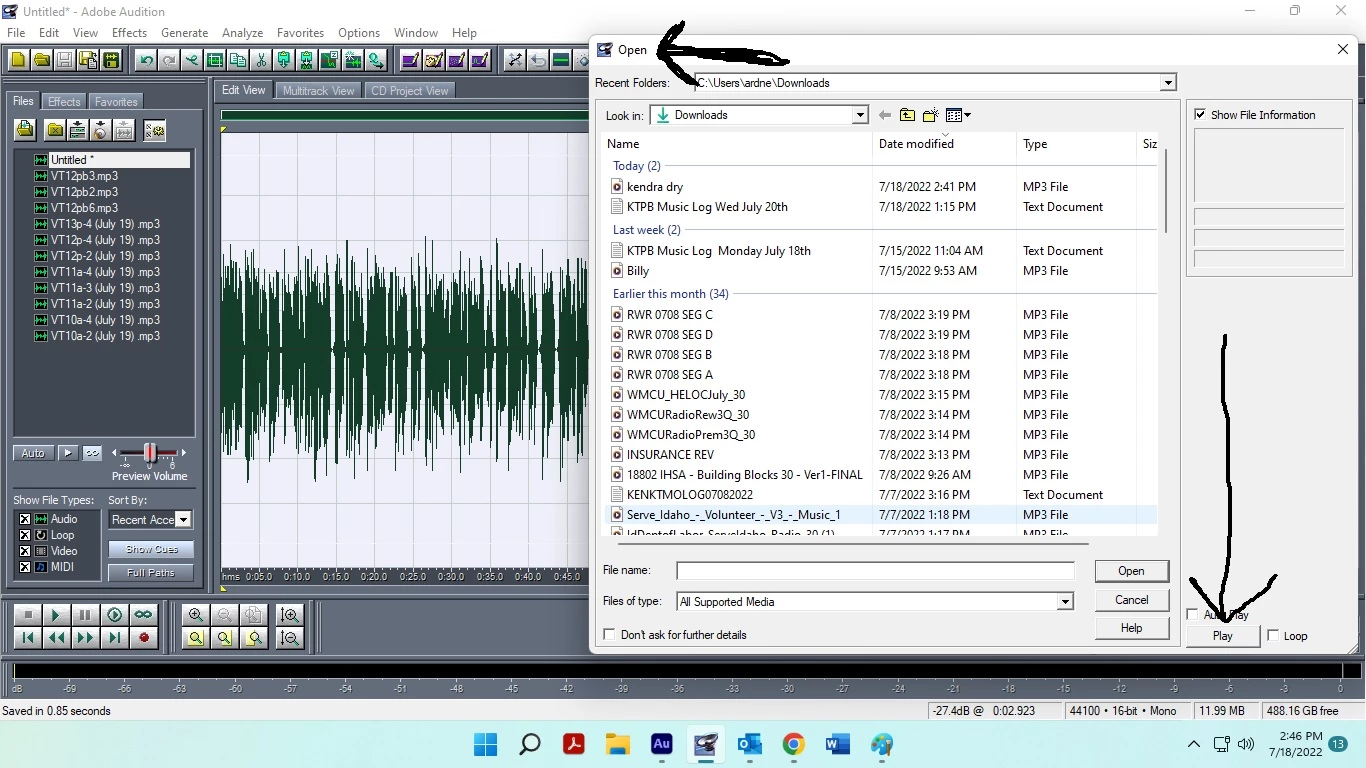
Task: Click the Import file icon in Files panel
Action: coord(25,130)
